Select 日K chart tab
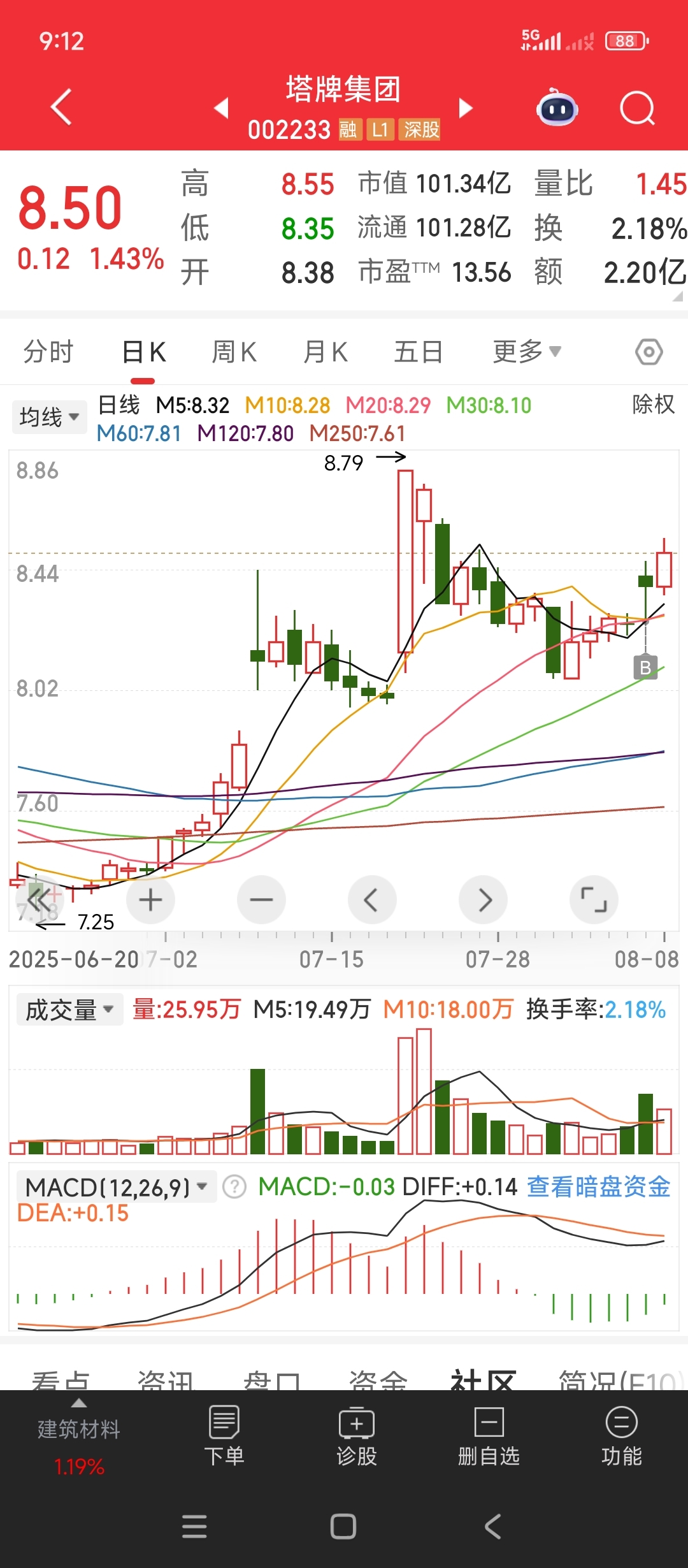This screenshot has height=1568, width=688. click(x=143, y=352)
